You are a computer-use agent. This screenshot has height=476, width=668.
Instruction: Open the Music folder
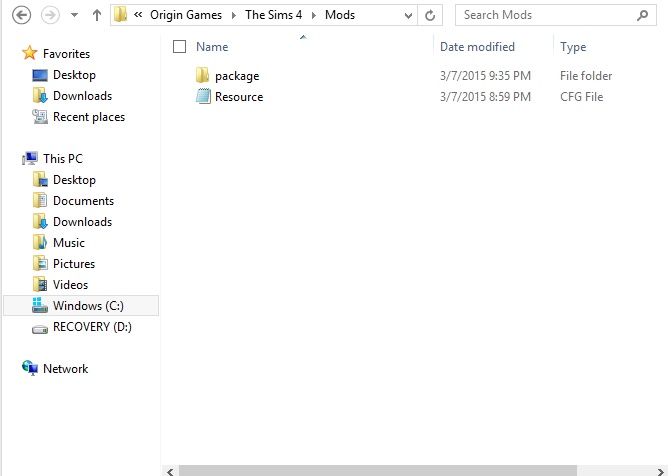(x=69, y=242)
